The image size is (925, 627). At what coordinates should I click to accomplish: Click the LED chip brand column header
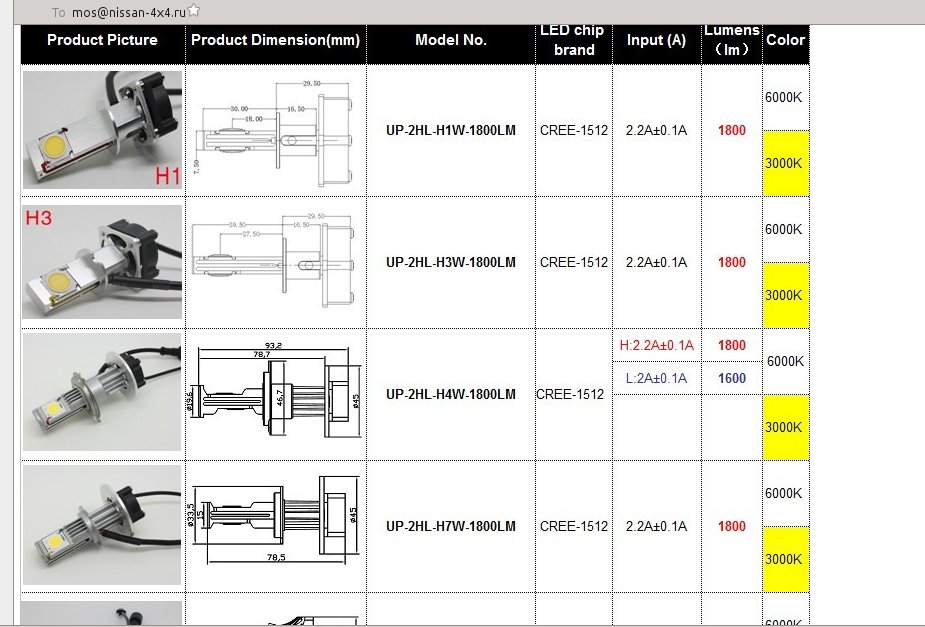coord(573,40)
